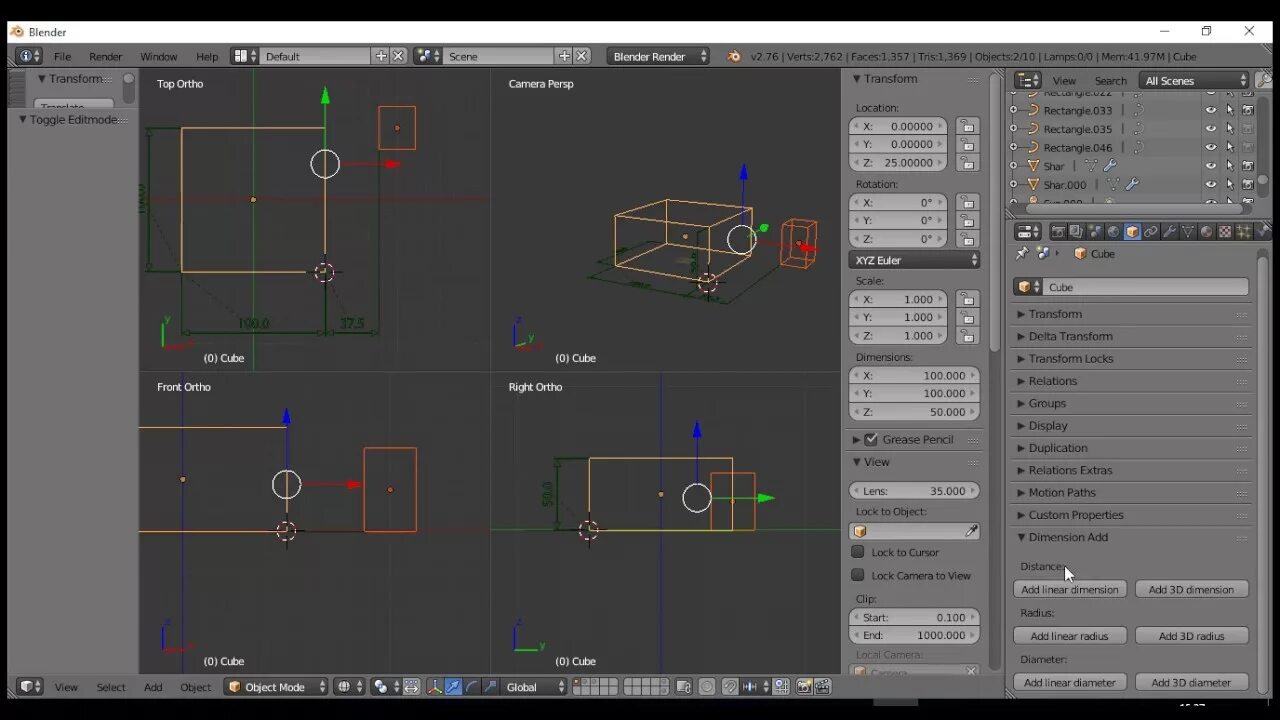
Task: Click the Blender logo in the info header
Action: pos(734,57)
